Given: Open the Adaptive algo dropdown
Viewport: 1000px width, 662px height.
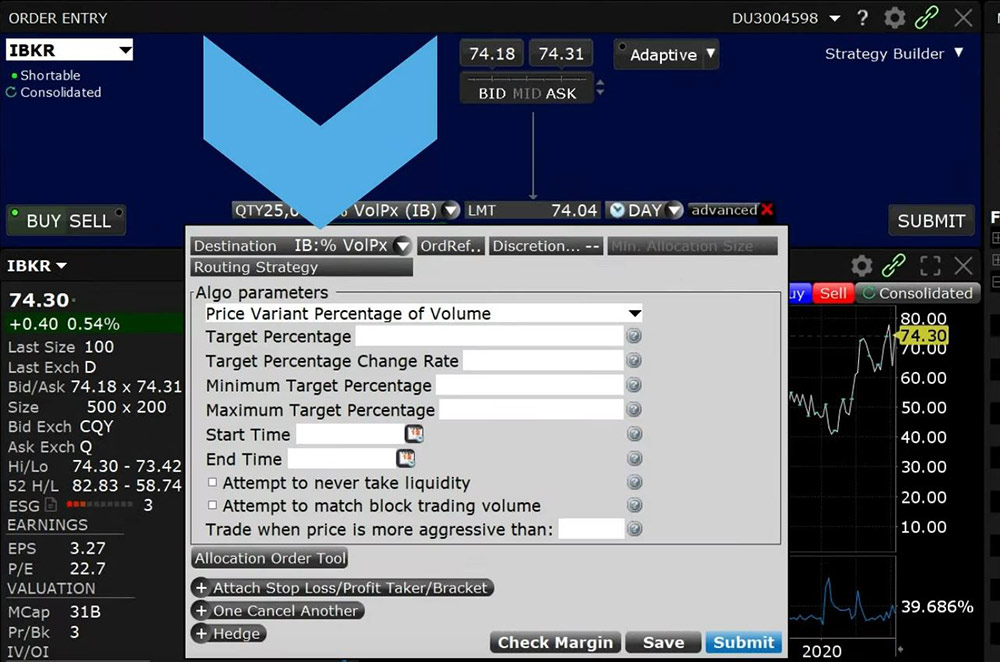Looking at the screenshot, I should pos(711,54).
